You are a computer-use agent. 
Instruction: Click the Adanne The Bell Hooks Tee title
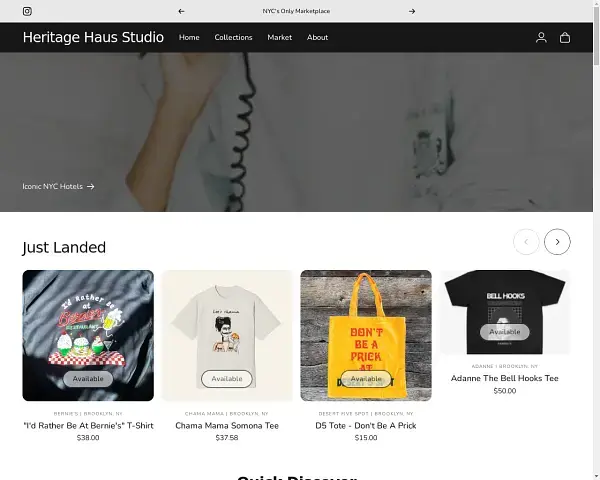(505, 378)
